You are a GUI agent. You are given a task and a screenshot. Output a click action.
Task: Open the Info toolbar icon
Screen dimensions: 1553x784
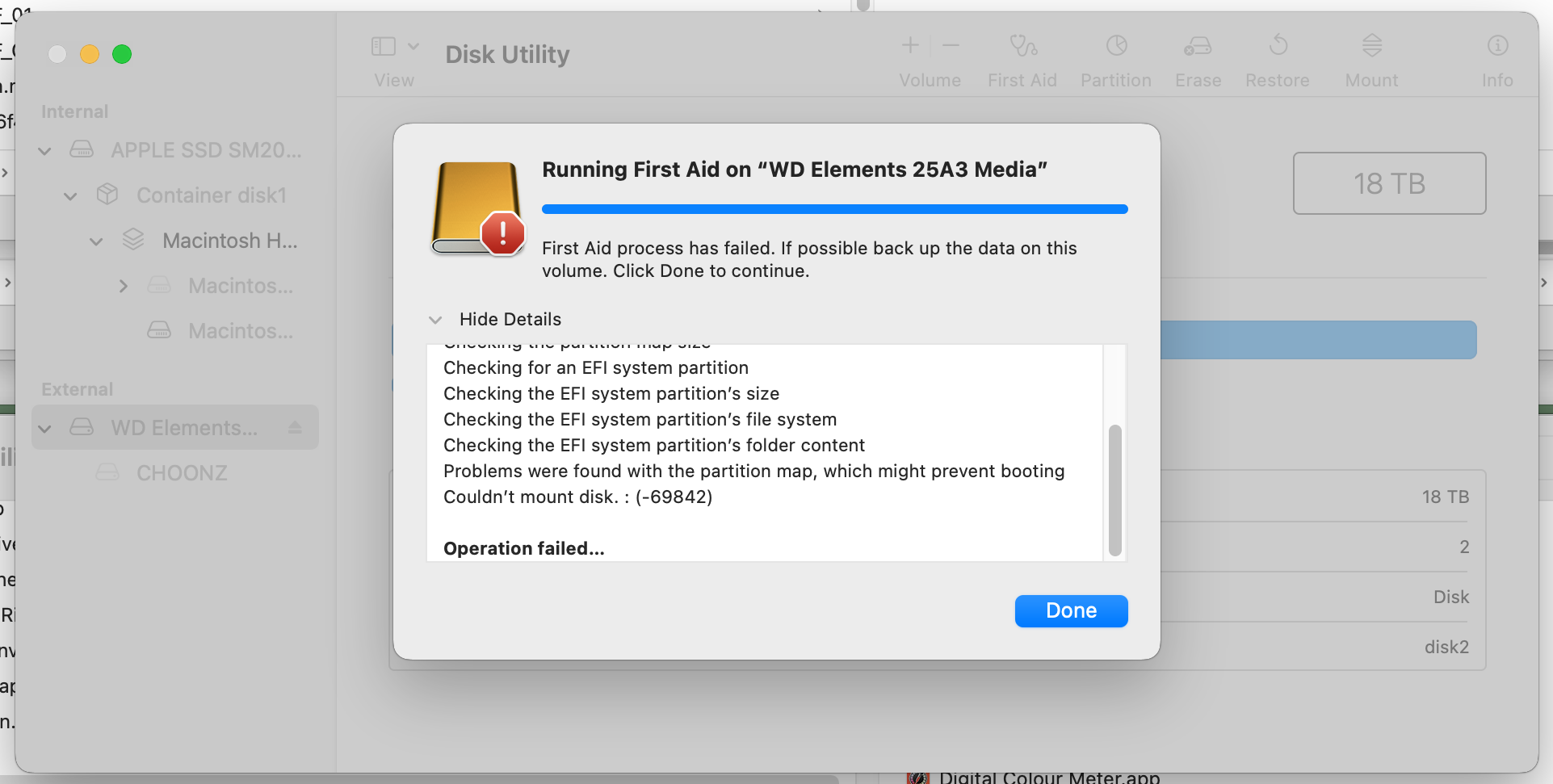pos(1497,46)
